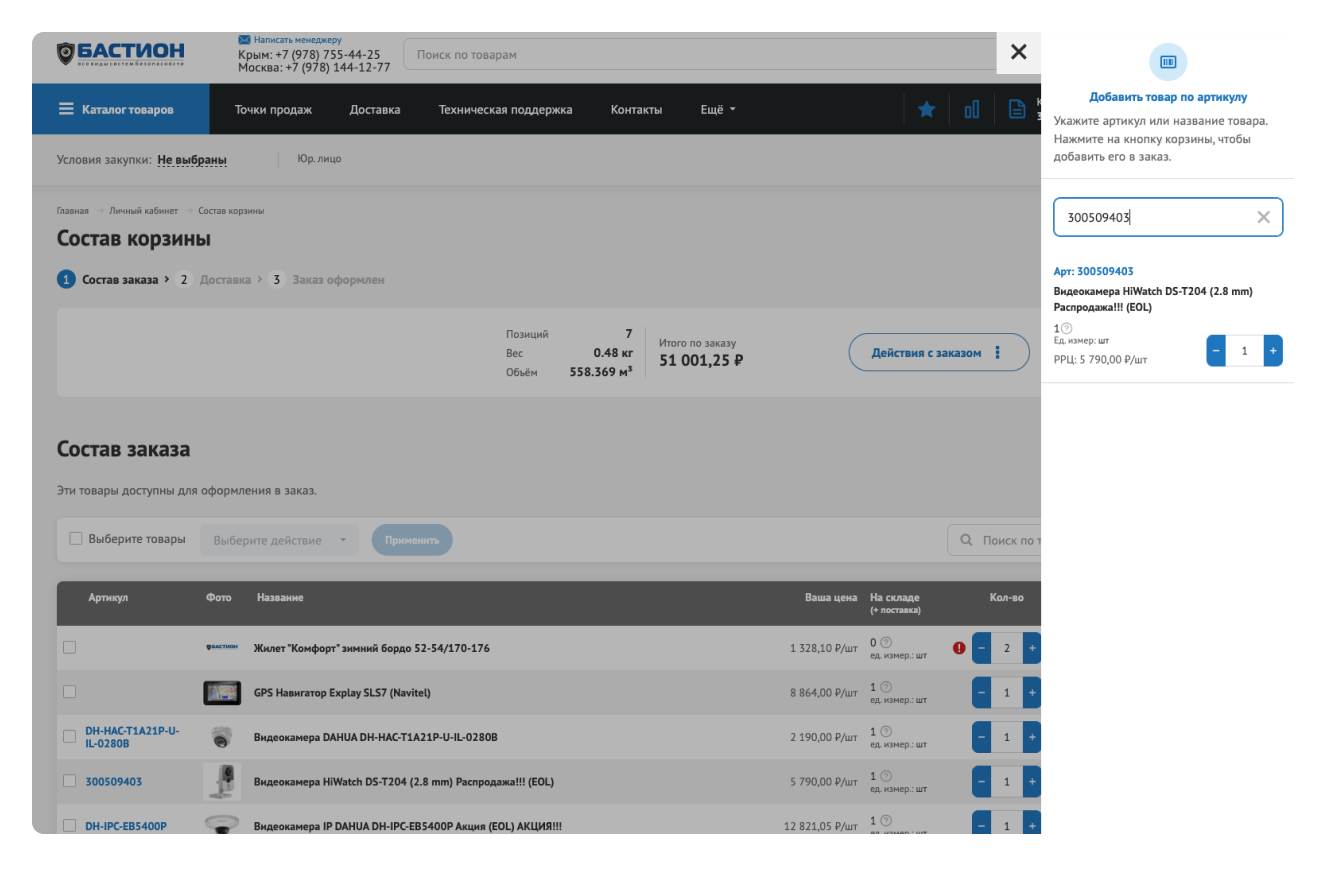The width and height of the screenshot is (1332, 878).
Task: Increase quantity of HiWatch camera in side panel
Action: coord(1272,351)
